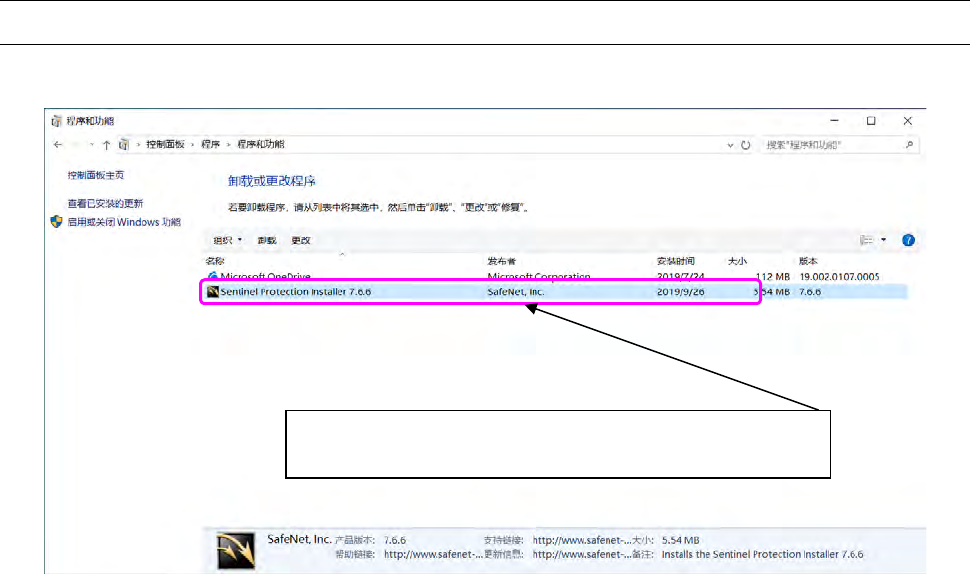This screenshot has height=574, width=970.
Task: Change view with the view options icon
Action: tap(867, 240)
